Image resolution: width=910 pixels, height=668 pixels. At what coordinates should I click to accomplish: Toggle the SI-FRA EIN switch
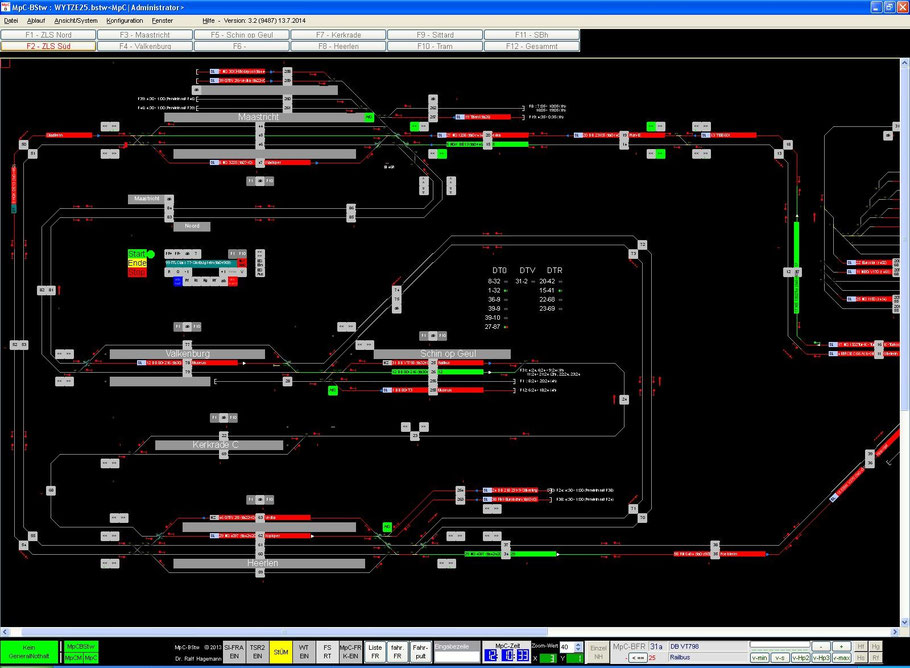[234, 652]
